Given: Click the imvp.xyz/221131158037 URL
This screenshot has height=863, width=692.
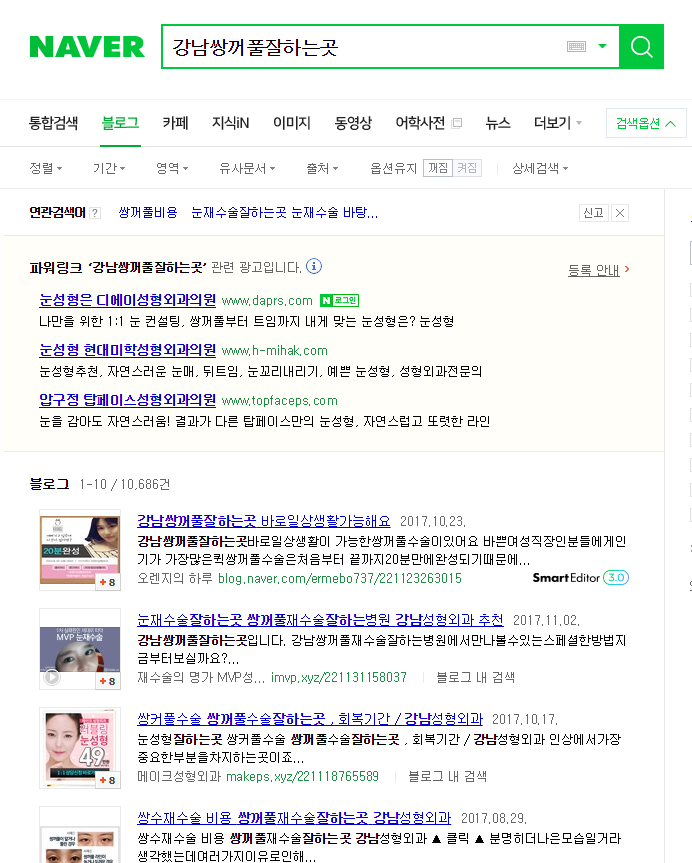Looking at the screenshot, I should 339,678.
